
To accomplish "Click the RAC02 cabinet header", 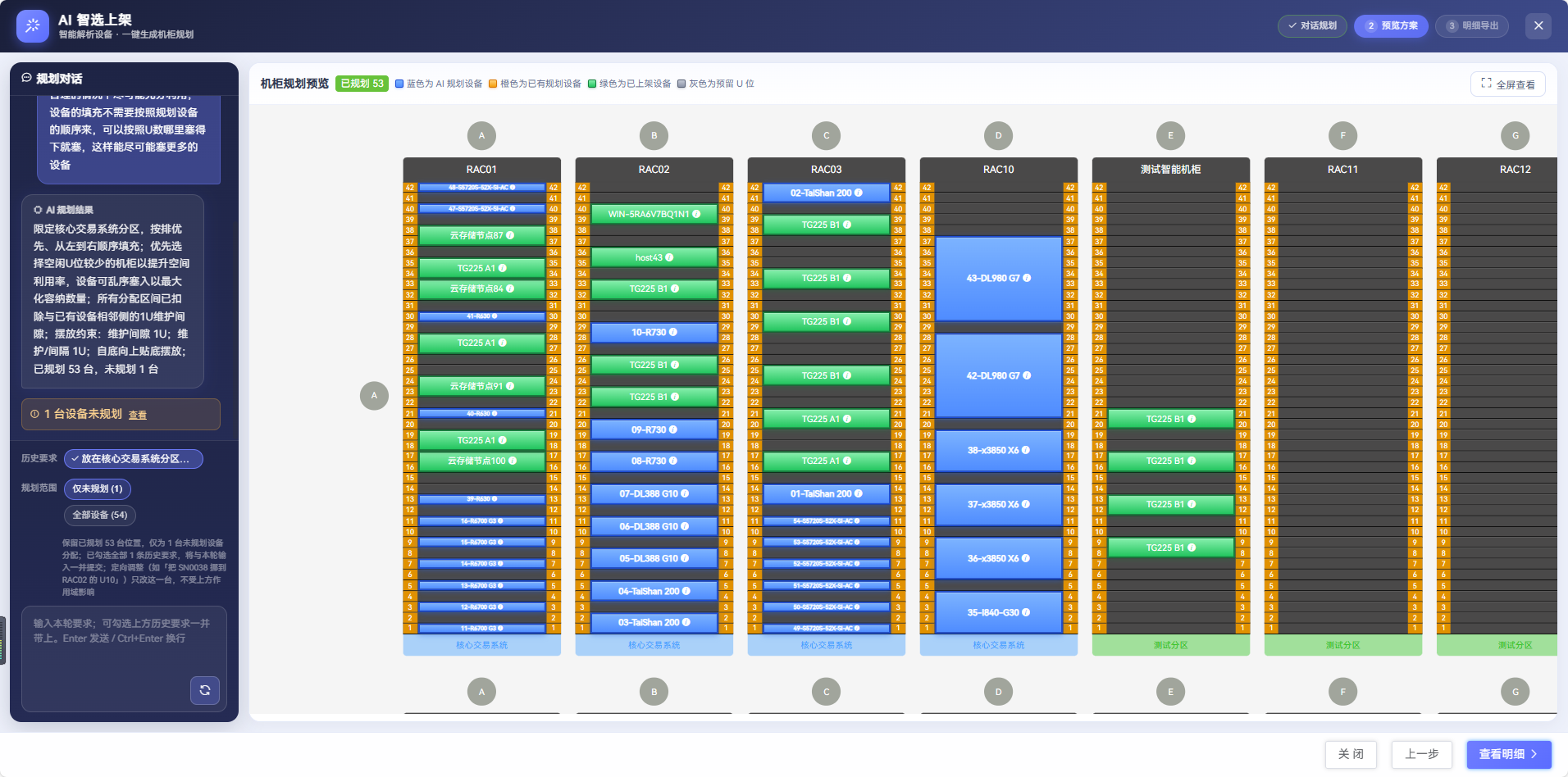I will (654, 170).
